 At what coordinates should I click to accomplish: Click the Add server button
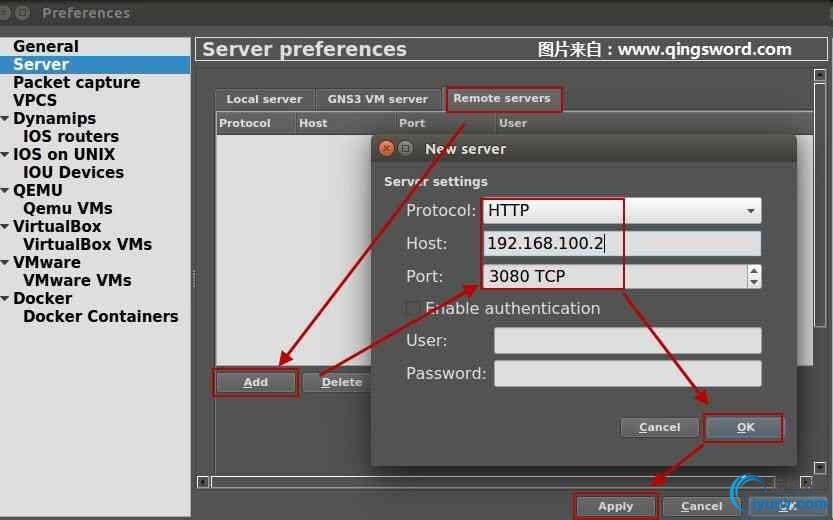[256, 382]
